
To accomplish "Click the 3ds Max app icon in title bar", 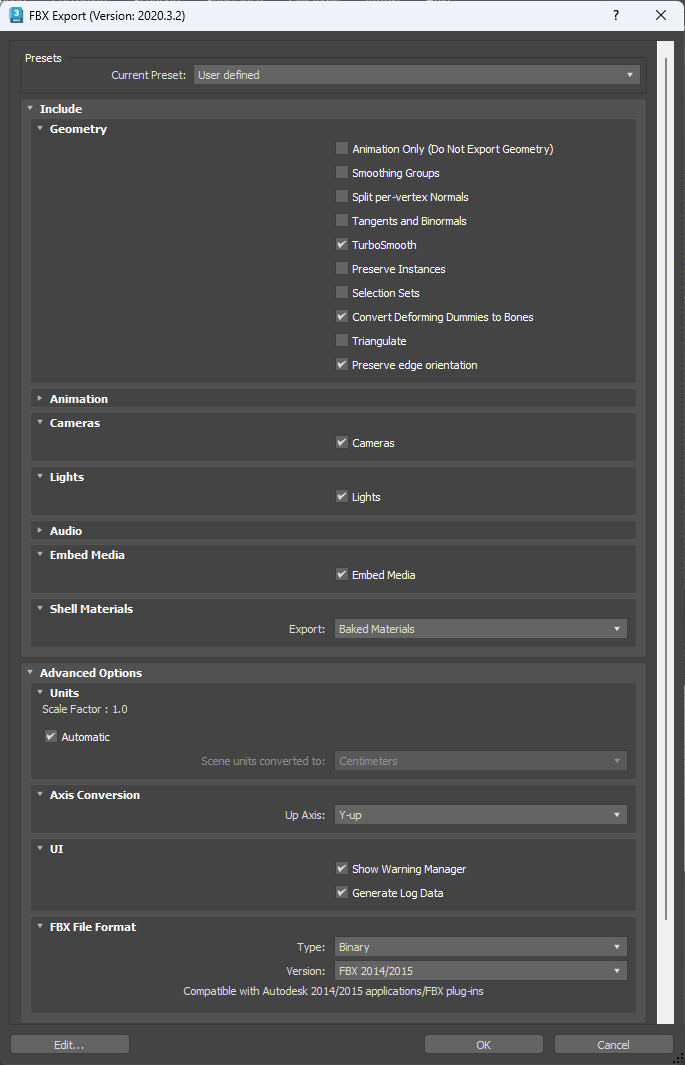I will pyautogui.click(x=16, y=16).
